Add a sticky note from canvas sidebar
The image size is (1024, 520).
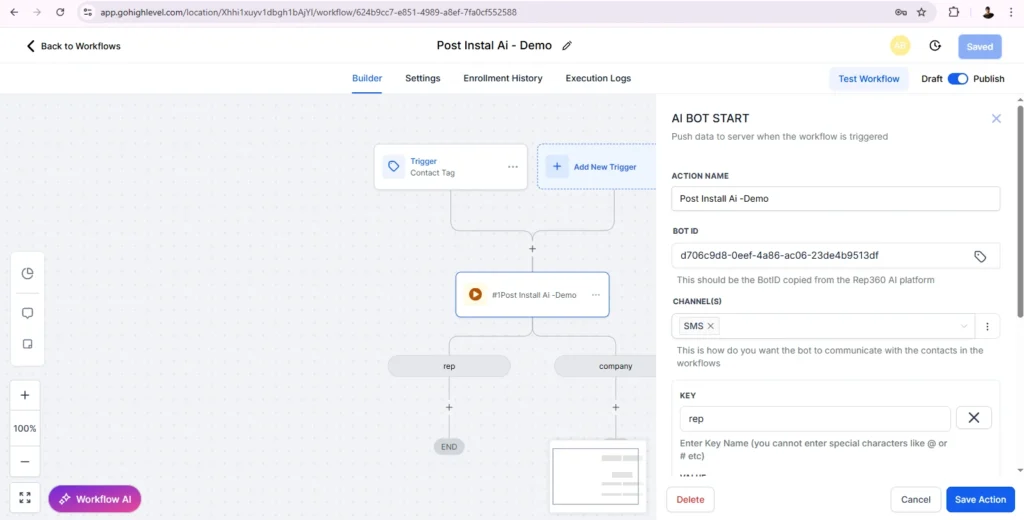27,344
